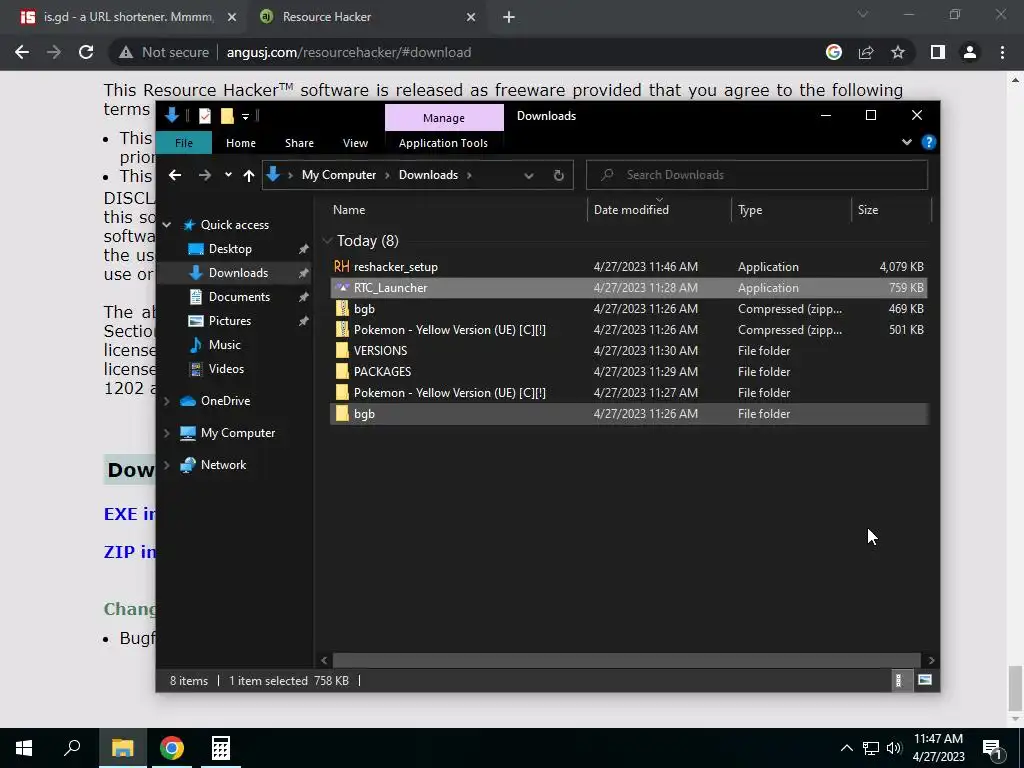1024x768 pixels.
Task: Open Chrome profile menu
Action: tap(970, 52)
